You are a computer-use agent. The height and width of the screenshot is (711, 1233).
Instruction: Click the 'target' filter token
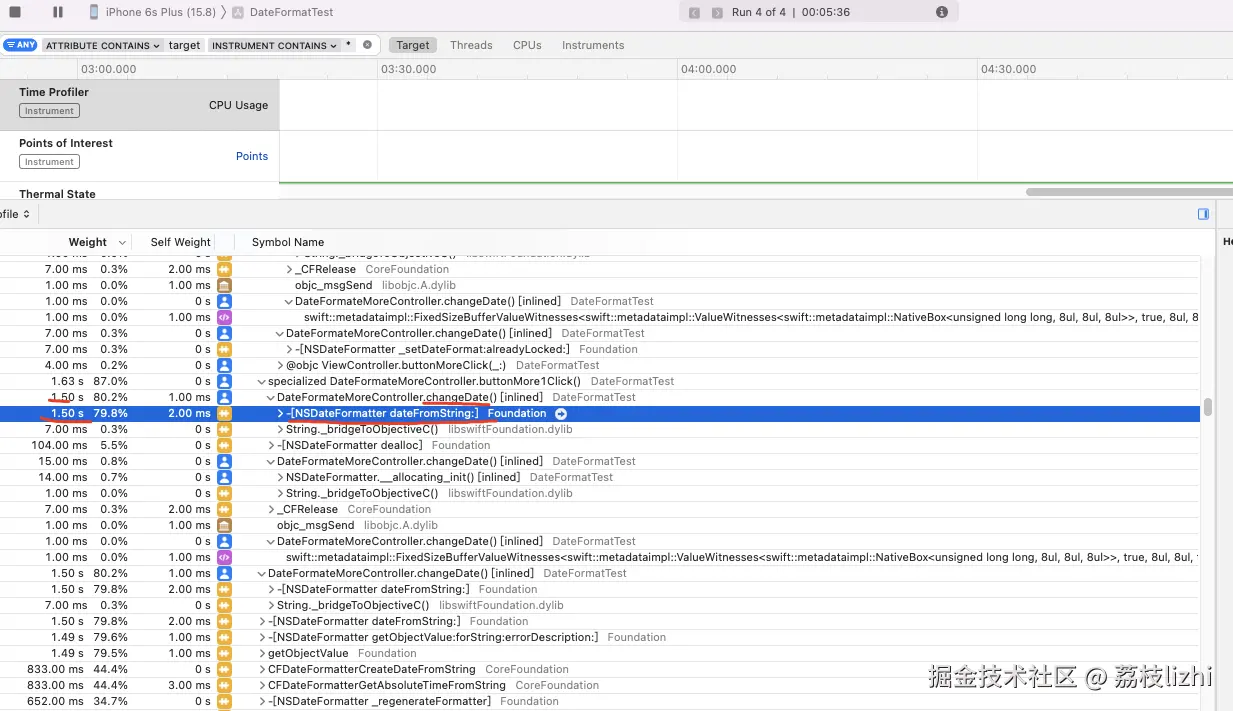pyautogui.click(x=184, y=45)
